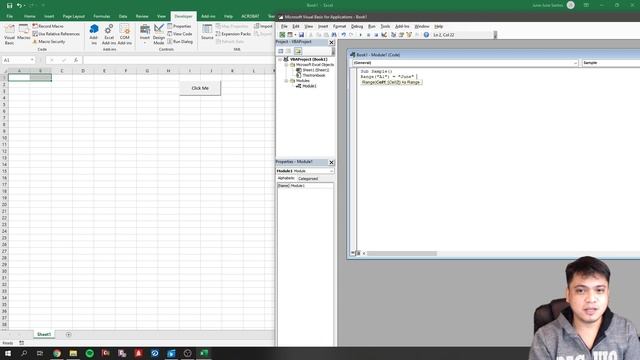The image size is (640, 360).
Task: Click View Microsoft Excel icon in VBA toolbar
Action: pos(282,35)
